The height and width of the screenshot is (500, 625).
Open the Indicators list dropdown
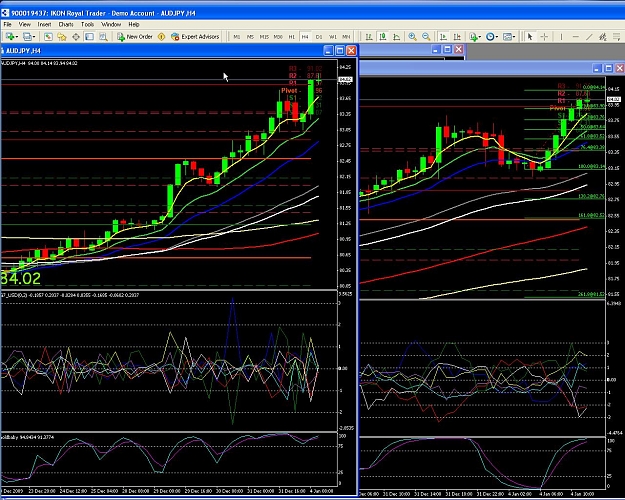click(474, 37)
